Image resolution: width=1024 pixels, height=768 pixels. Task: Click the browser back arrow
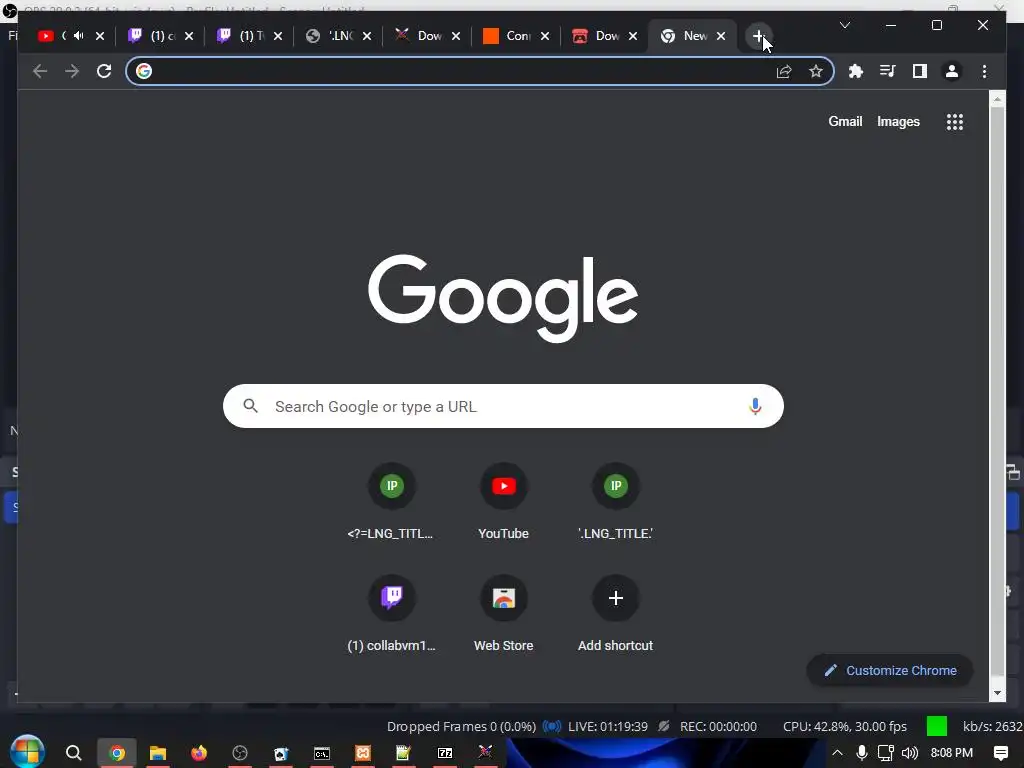point(40,71)
